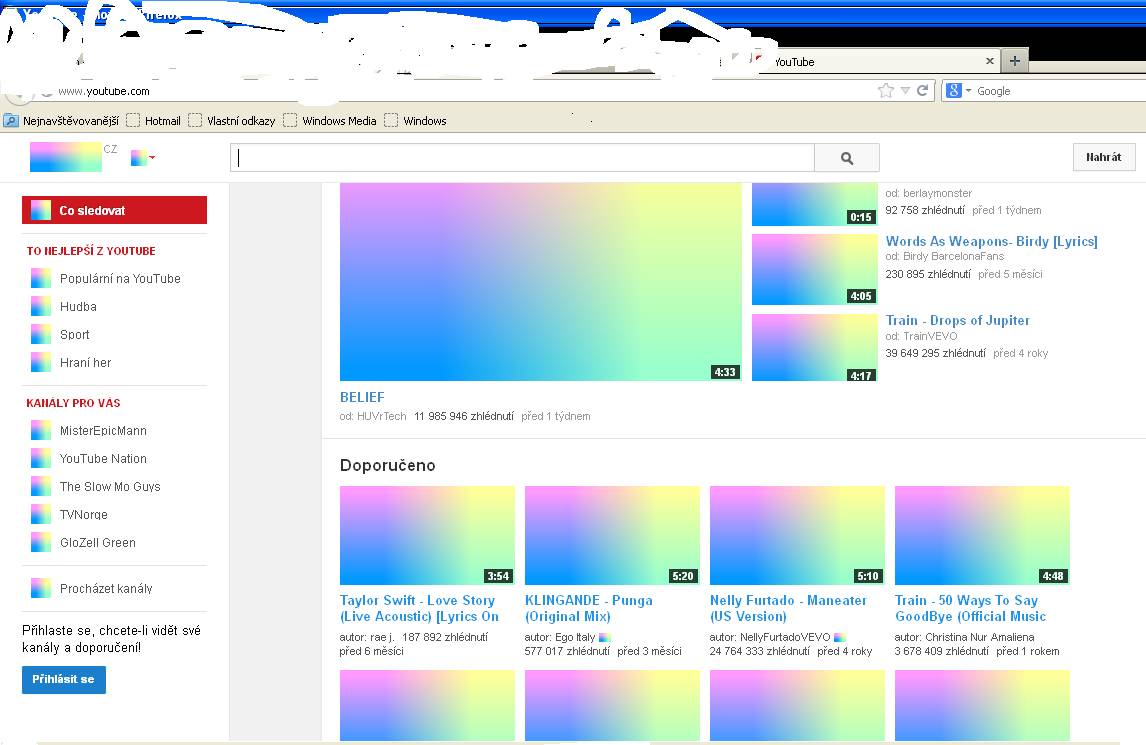
Task: Reload the page with refresh icon
Action: click(922, 91)
